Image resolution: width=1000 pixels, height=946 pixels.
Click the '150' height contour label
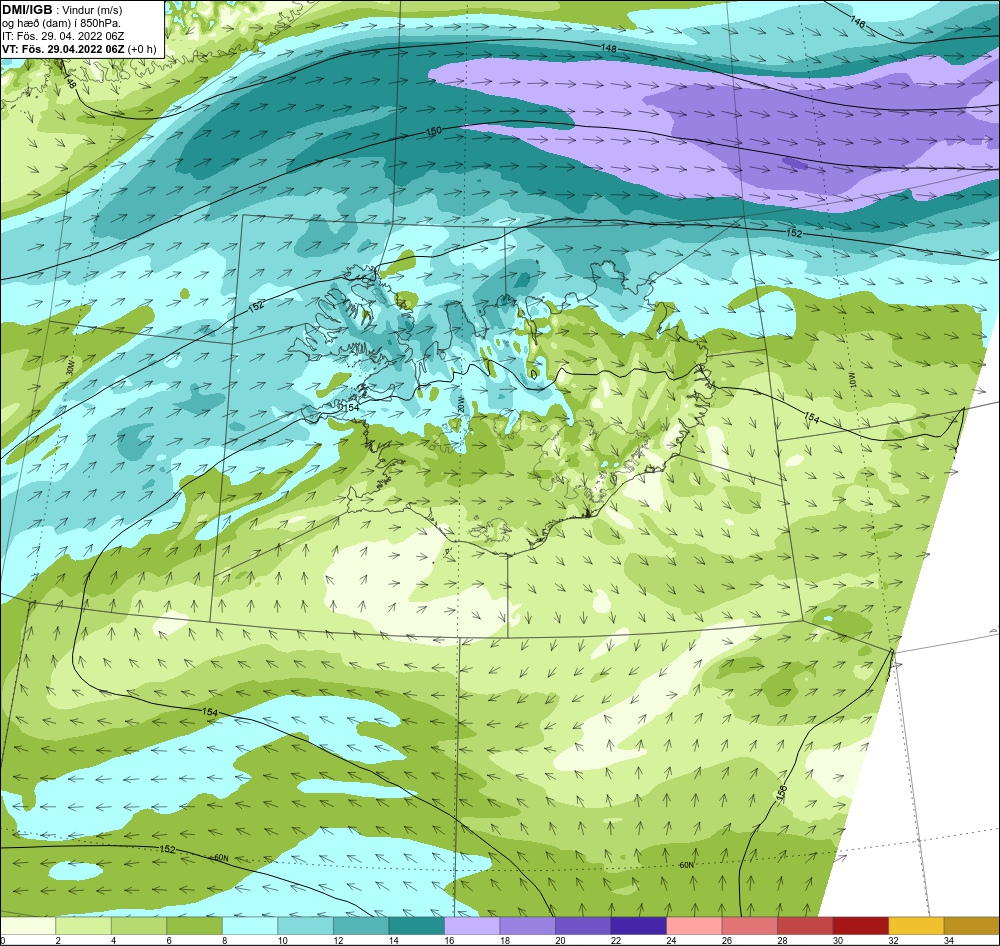click(433, 131)
